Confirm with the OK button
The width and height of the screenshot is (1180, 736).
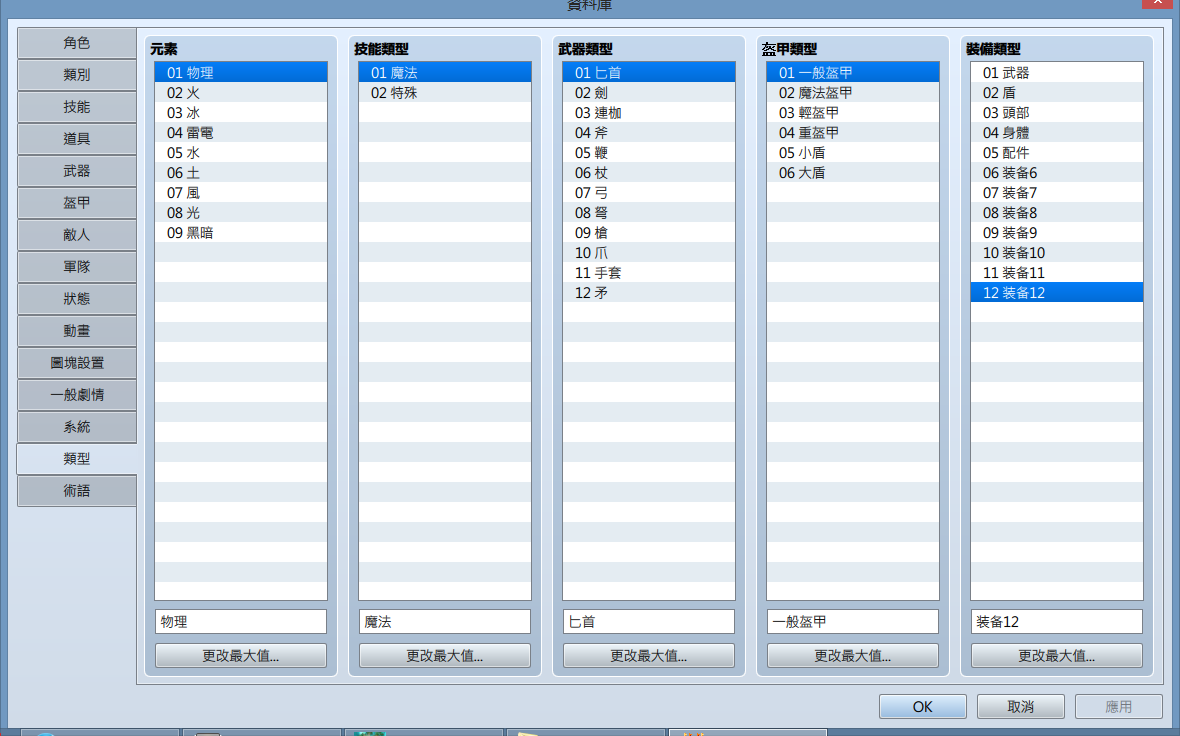tap(923, 707)
